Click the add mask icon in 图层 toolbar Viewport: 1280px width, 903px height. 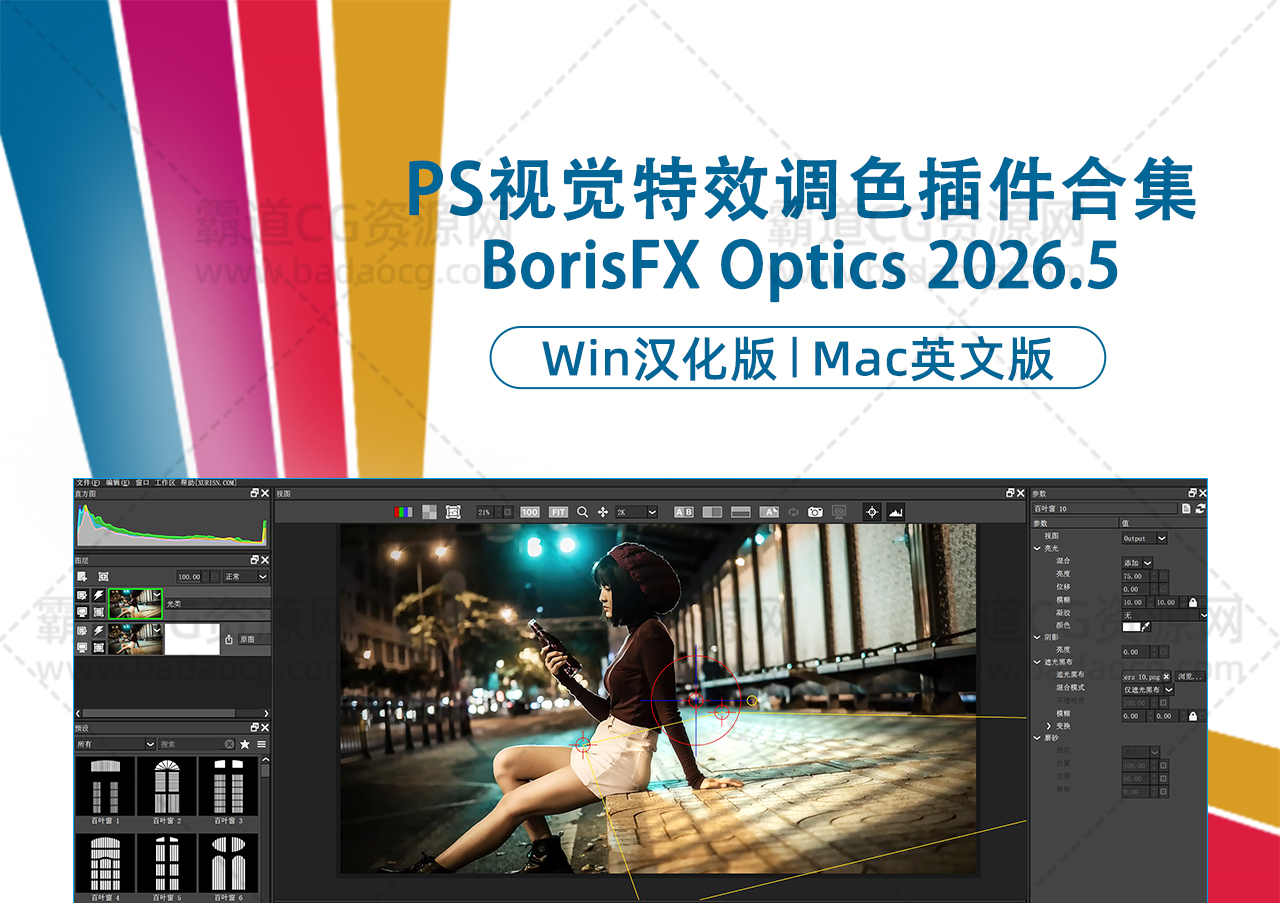point(103,577)
